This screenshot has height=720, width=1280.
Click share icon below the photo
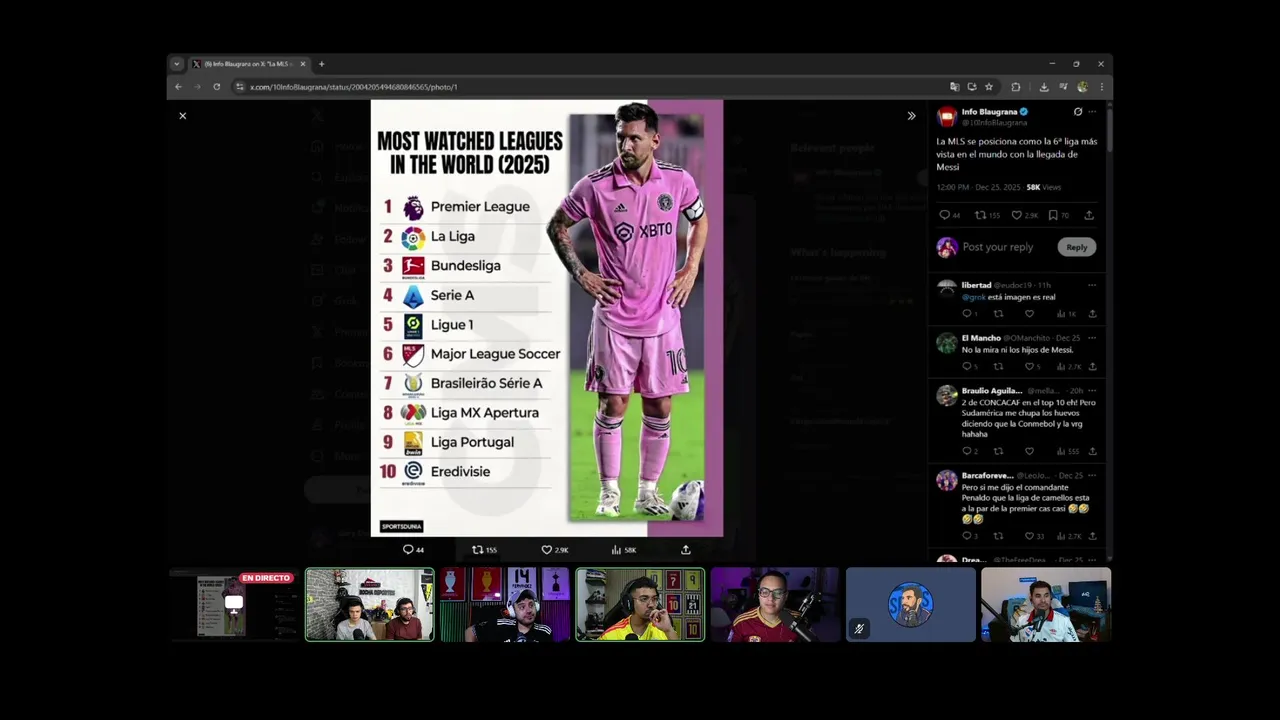pos(685,550)
